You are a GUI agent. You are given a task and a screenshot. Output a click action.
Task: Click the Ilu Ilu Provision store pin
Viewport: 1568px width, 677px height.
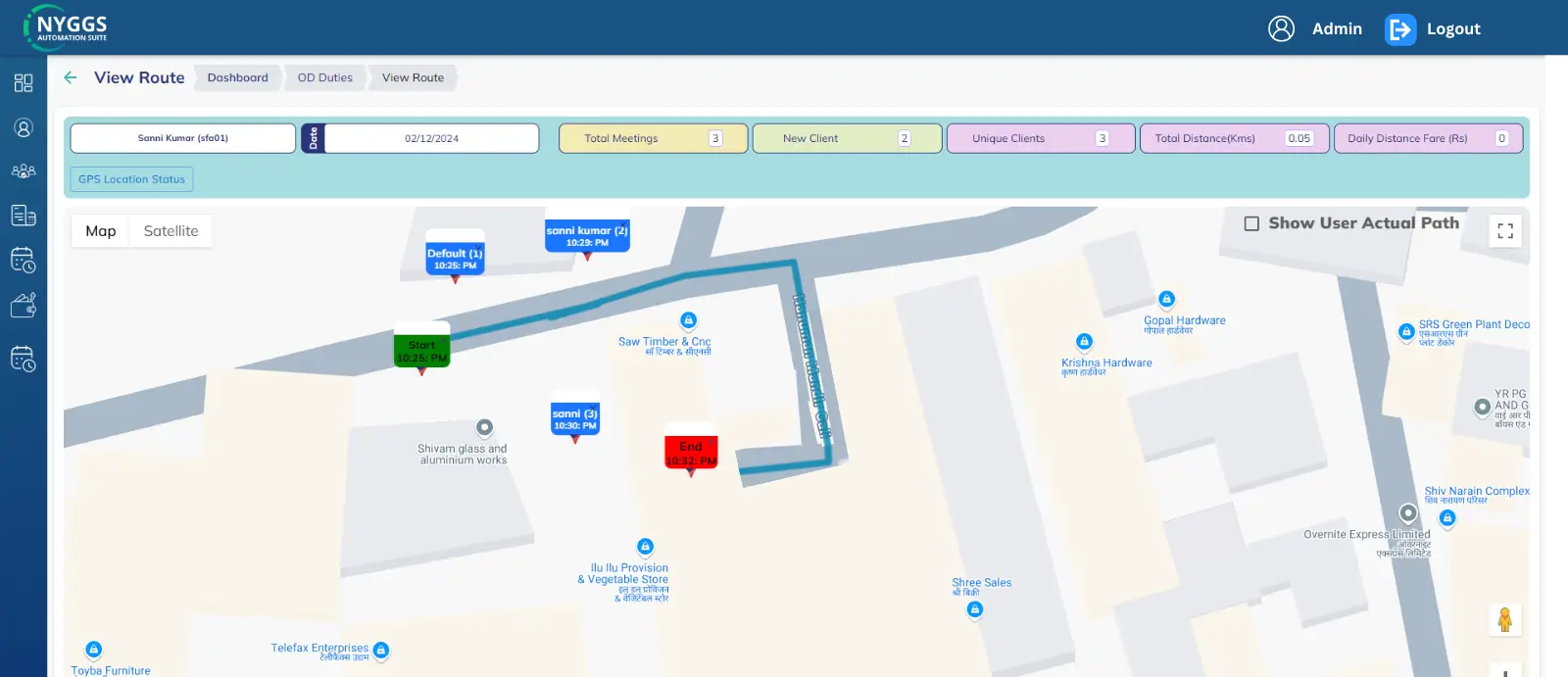click(645, 547)
